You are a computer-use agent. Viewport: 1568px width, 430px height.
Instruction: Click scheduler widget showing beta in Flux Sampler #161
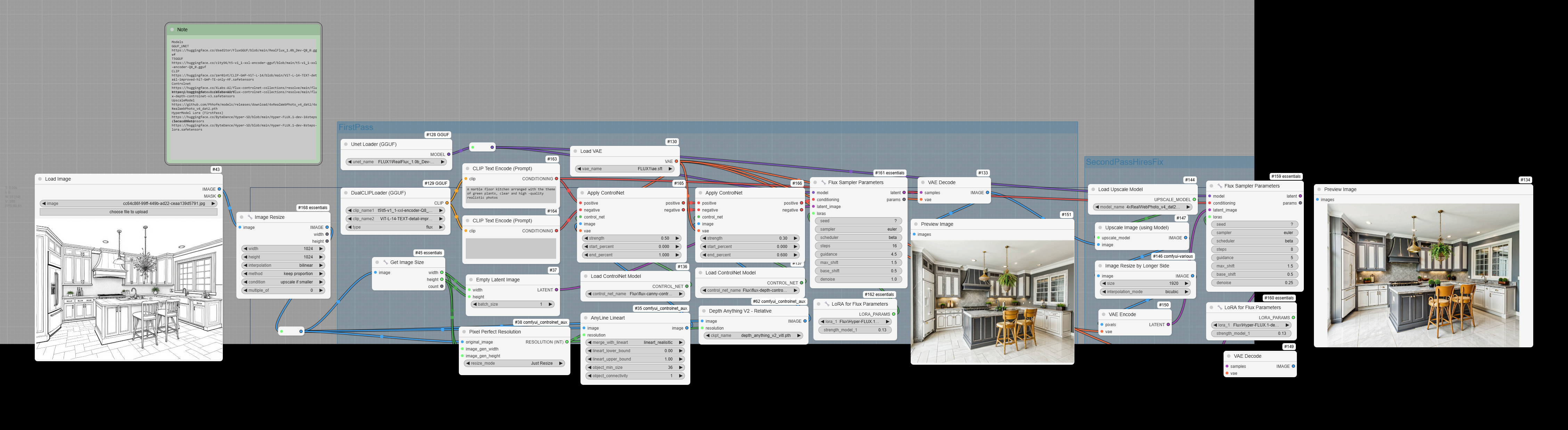point(858,238)
